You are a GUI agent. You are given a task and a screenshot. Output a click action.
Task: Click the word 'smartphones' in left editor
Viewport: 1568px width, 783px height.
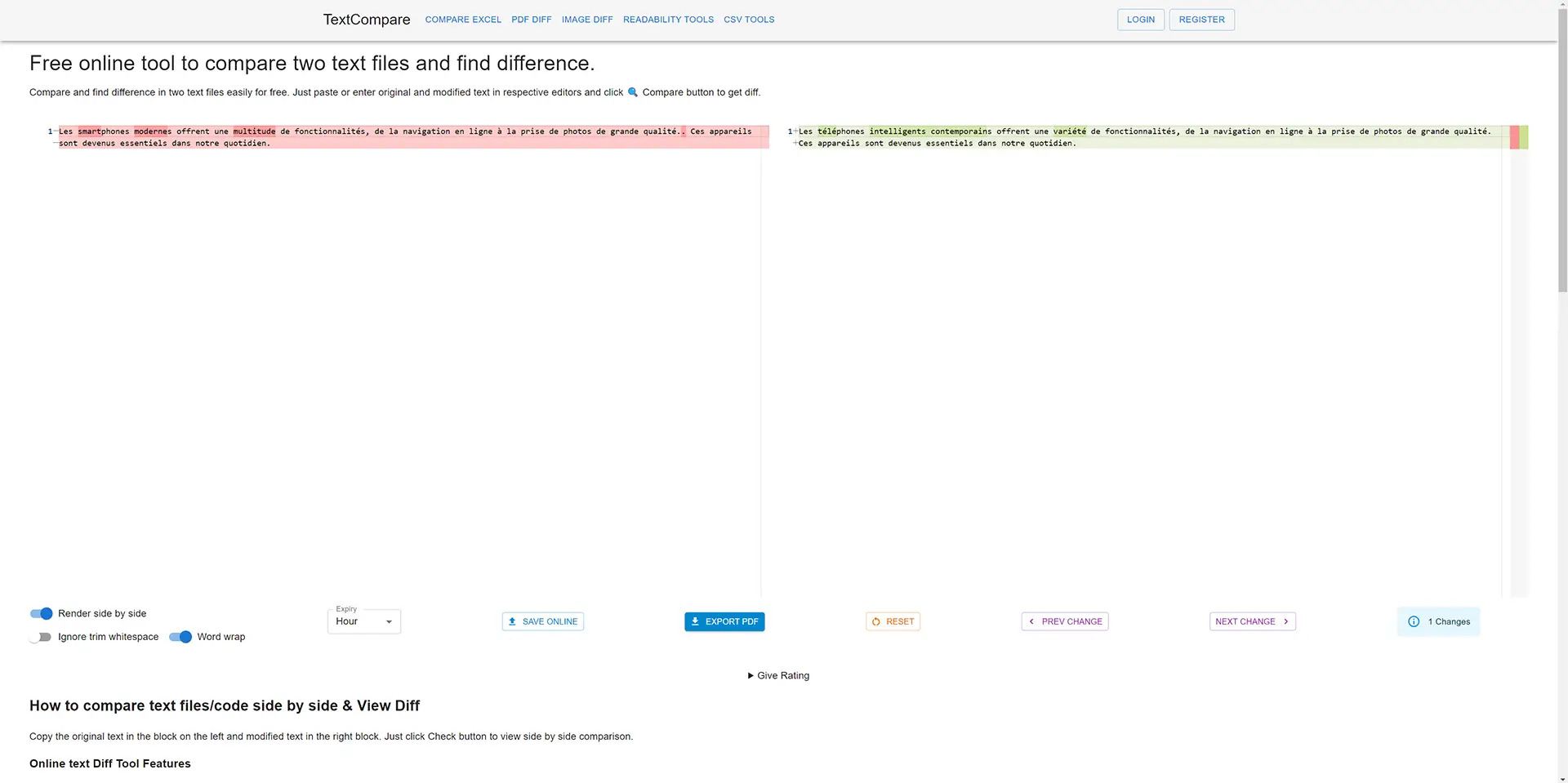click(x=103, y=131)
